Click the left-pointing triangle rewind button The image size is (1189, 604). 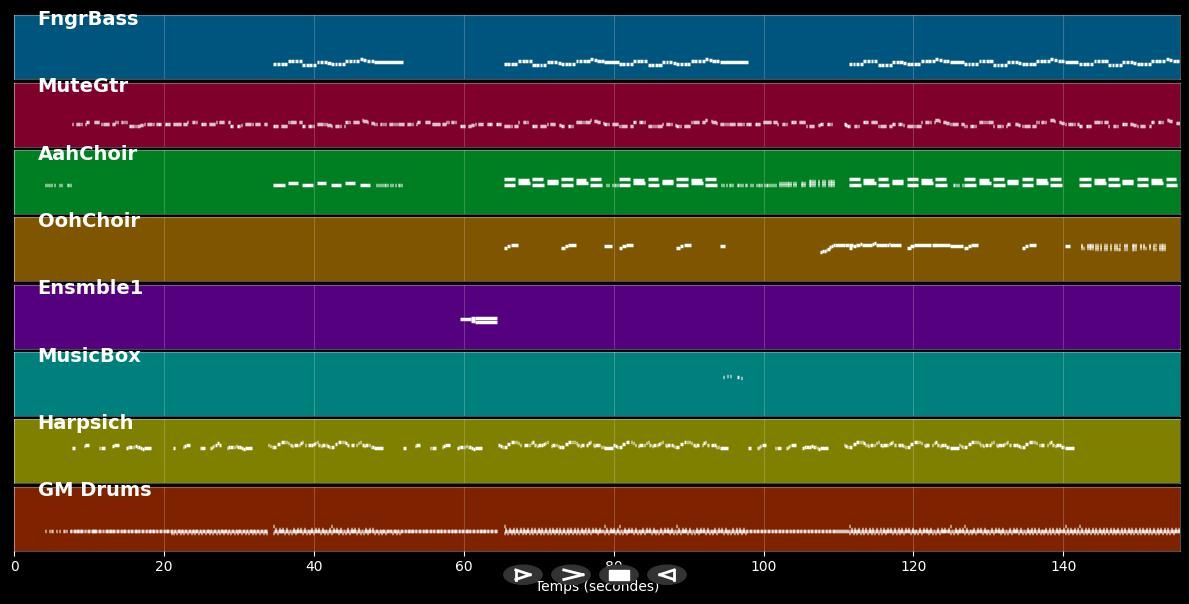tap(667, 575)
